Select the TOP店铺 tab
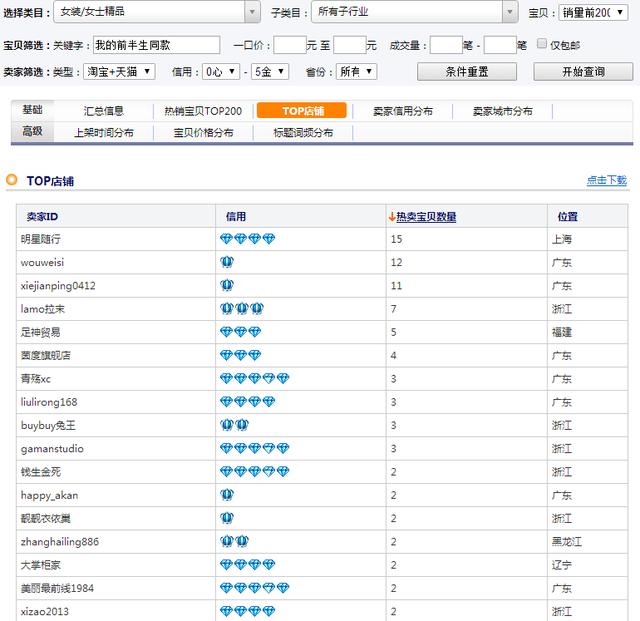The width and height of the screenshot is (640, 621). pyautogui.click(x=302, y=111)
